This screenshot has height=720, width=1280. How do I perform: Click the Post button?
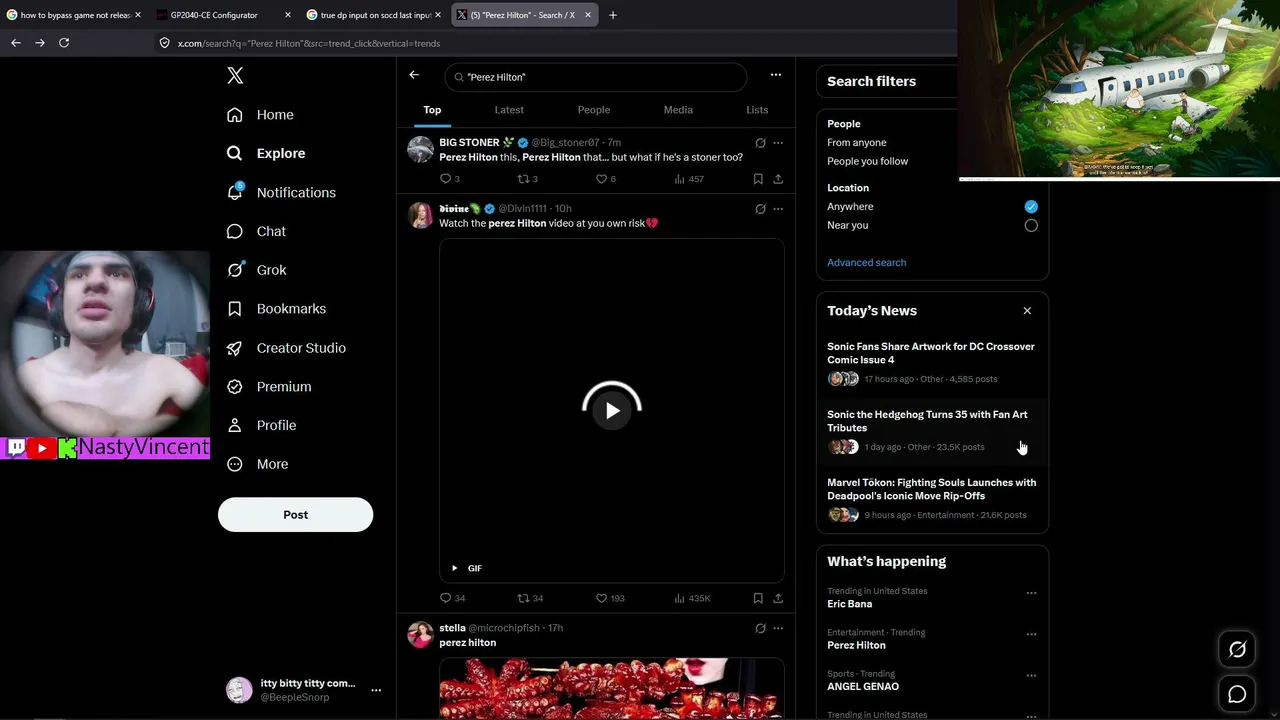pyautogui.click(x=295, y=515)
